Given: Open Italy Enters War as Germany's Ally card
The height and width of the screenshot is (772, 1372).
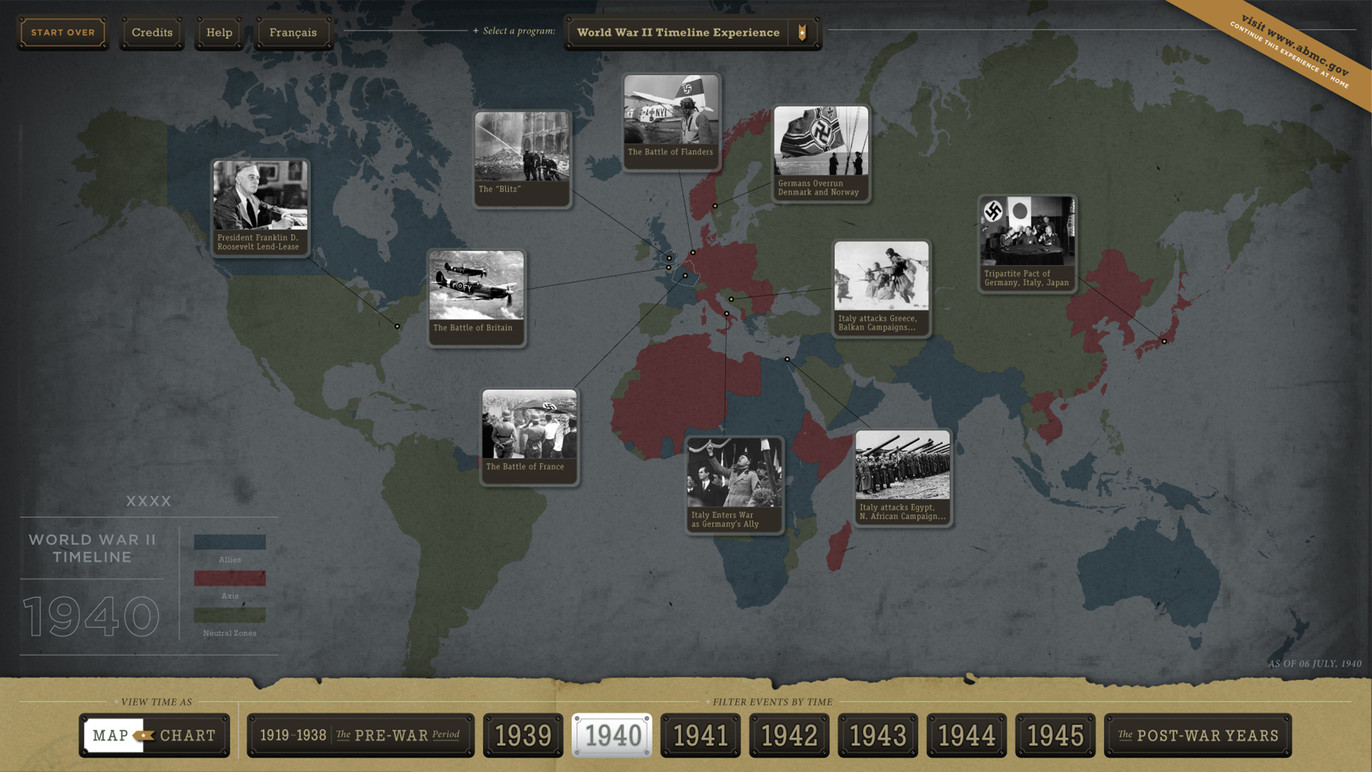Looking at the screenshot, I should click(735, 485).
